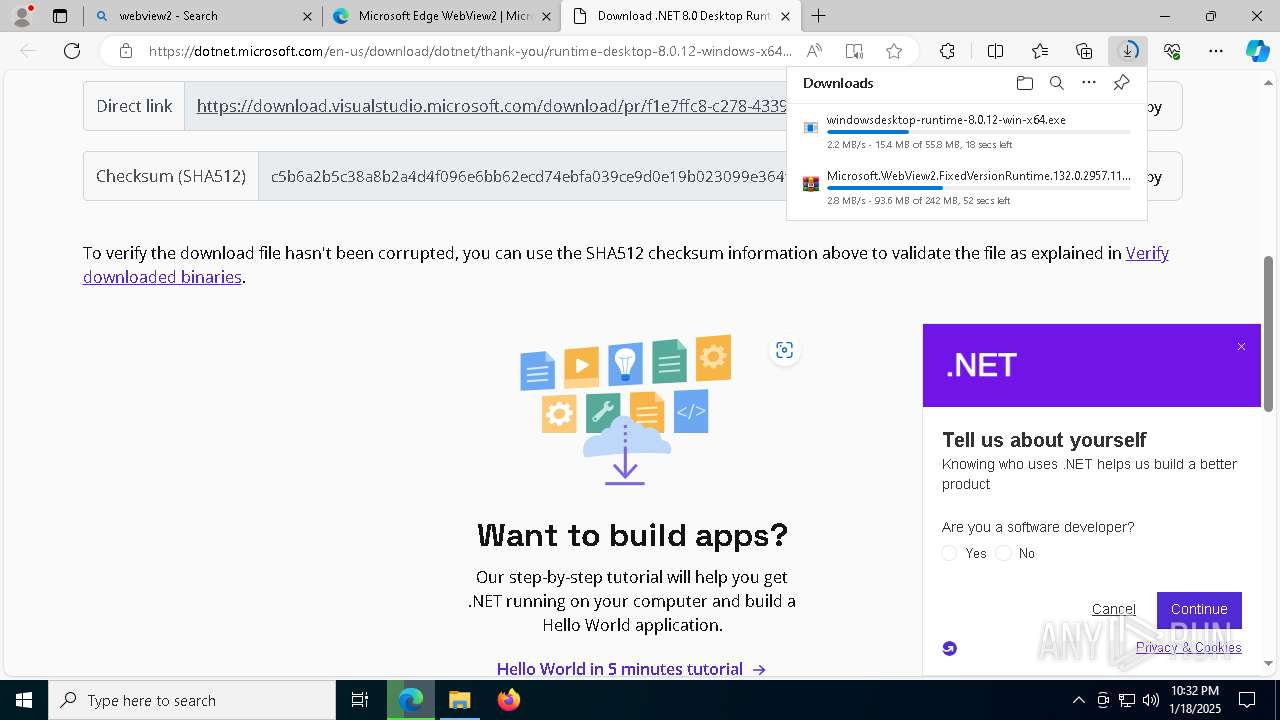1280x720 pixels.
Task: Open the volume control in tray
Action: (1151, 700)
